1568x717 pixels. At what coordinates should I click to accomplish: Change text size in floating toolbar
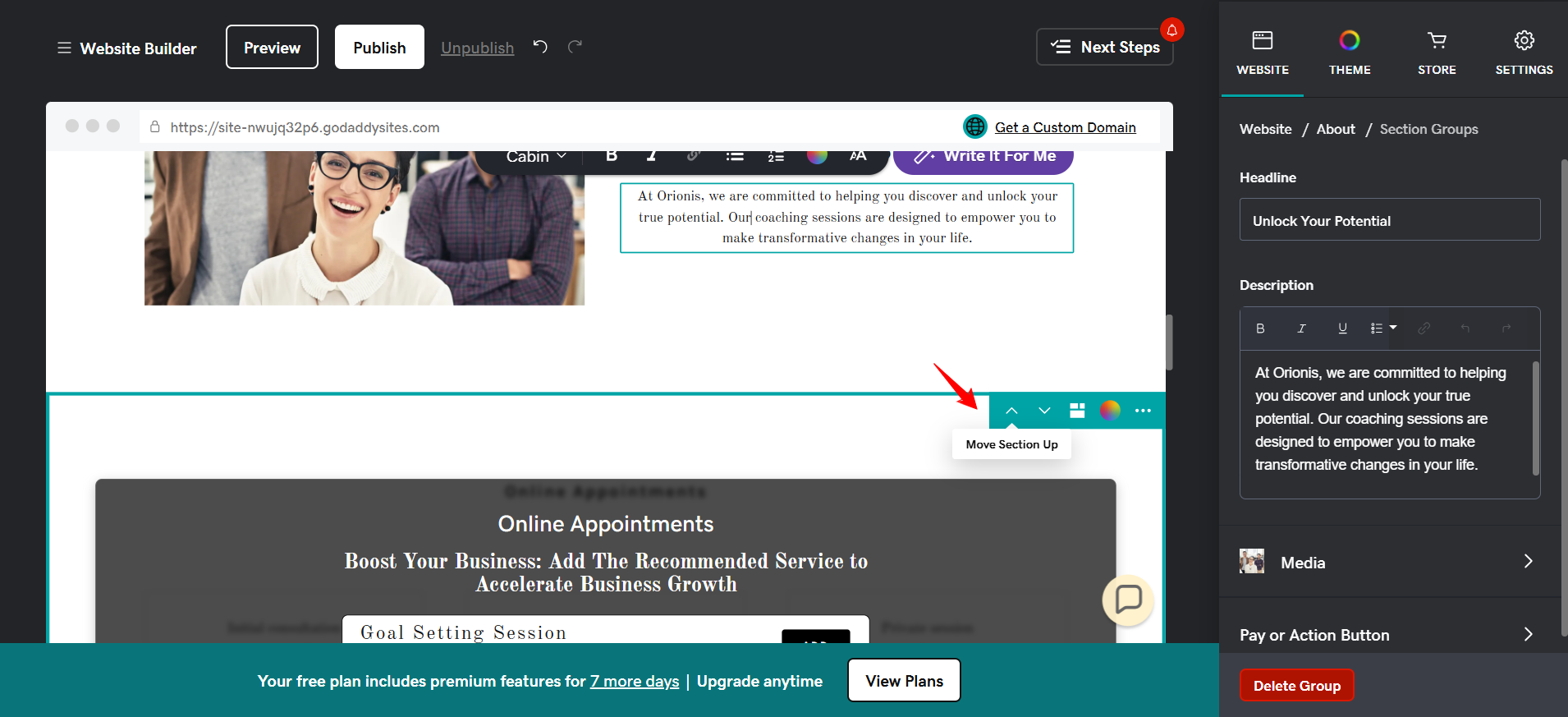(x=858, y=157)
